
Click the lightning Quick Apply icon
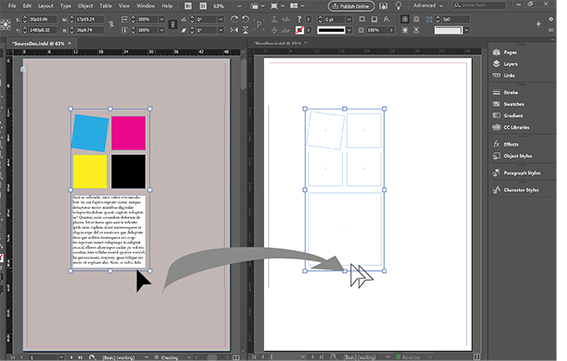pos(538,24)
